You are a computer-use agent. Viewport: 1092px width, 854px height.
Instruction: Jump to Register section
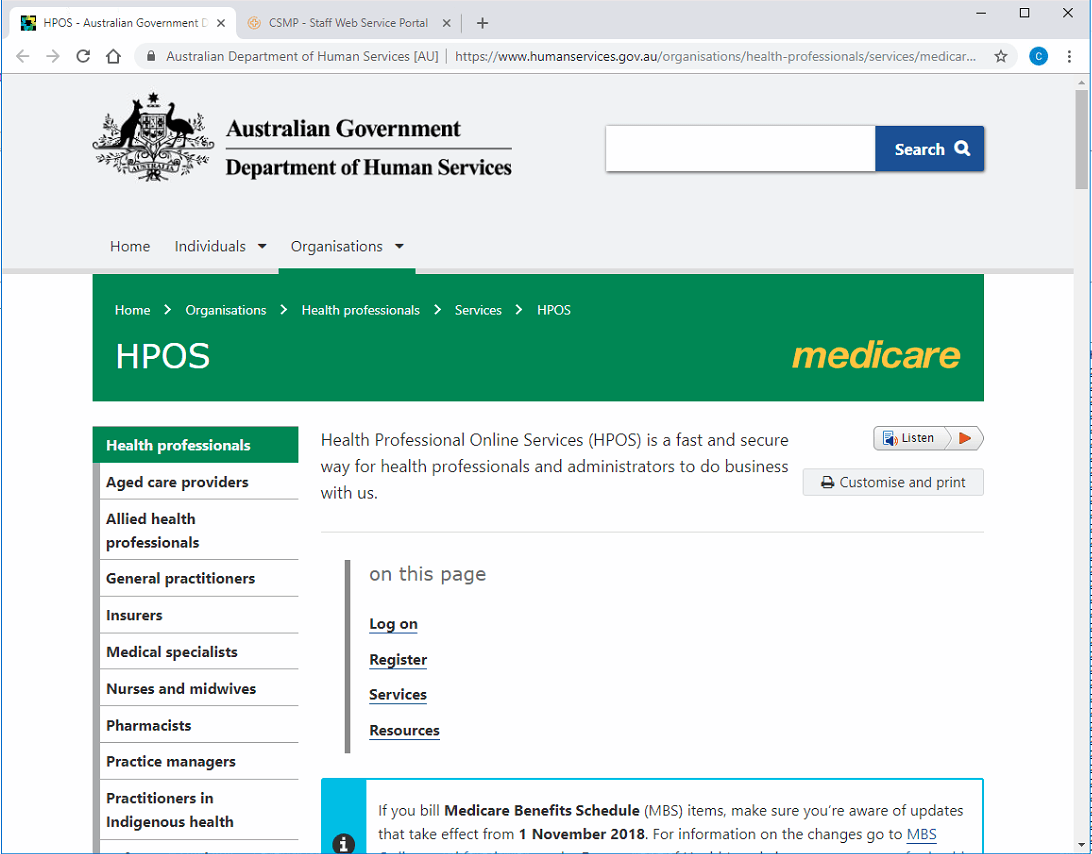398,660
